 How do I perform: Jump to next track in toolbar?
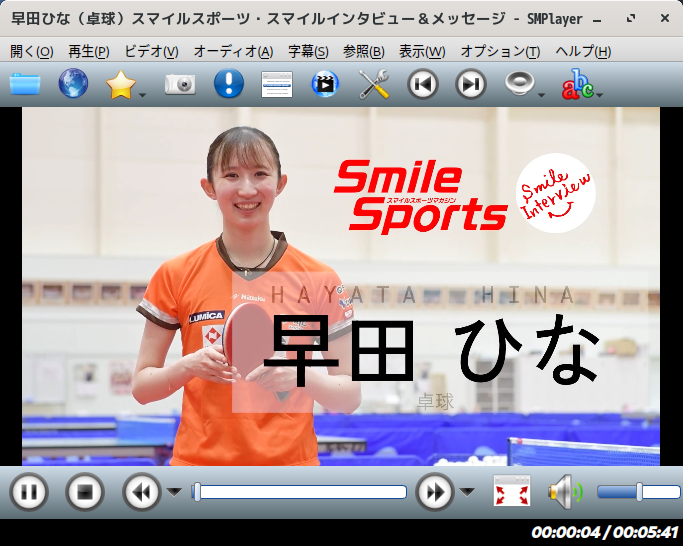coord(470,84)
